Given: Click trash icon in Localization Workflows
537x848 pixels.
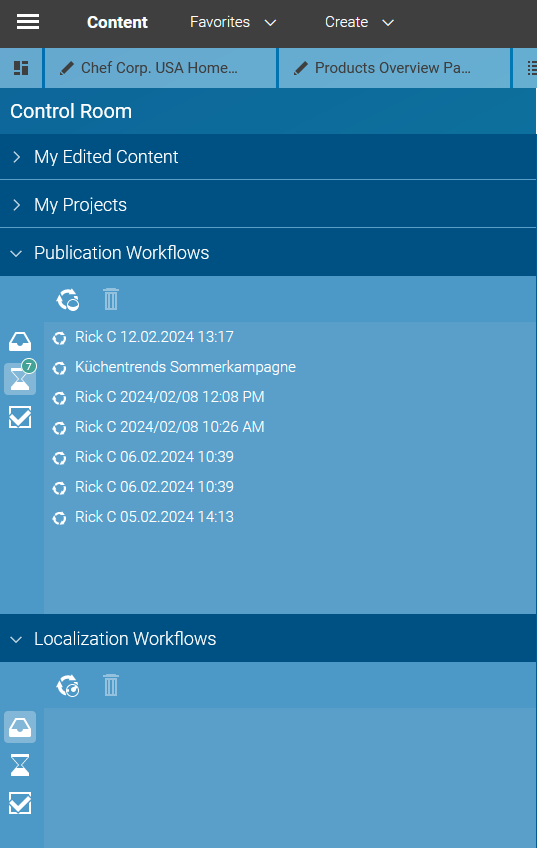Looking at the screenshot, I should pos(111,685).
